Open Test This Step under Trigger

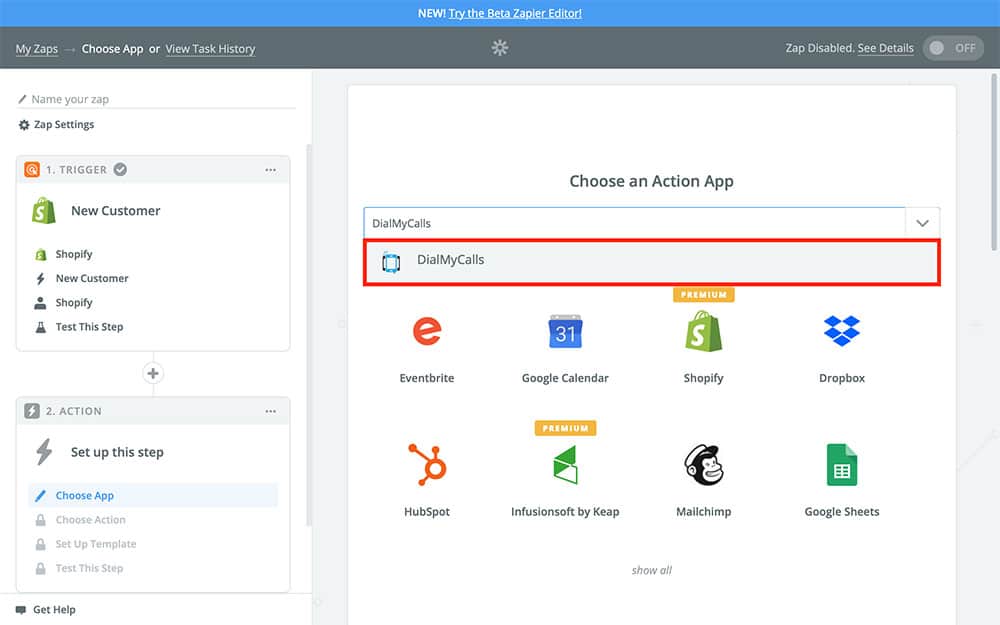pos(89,327)
